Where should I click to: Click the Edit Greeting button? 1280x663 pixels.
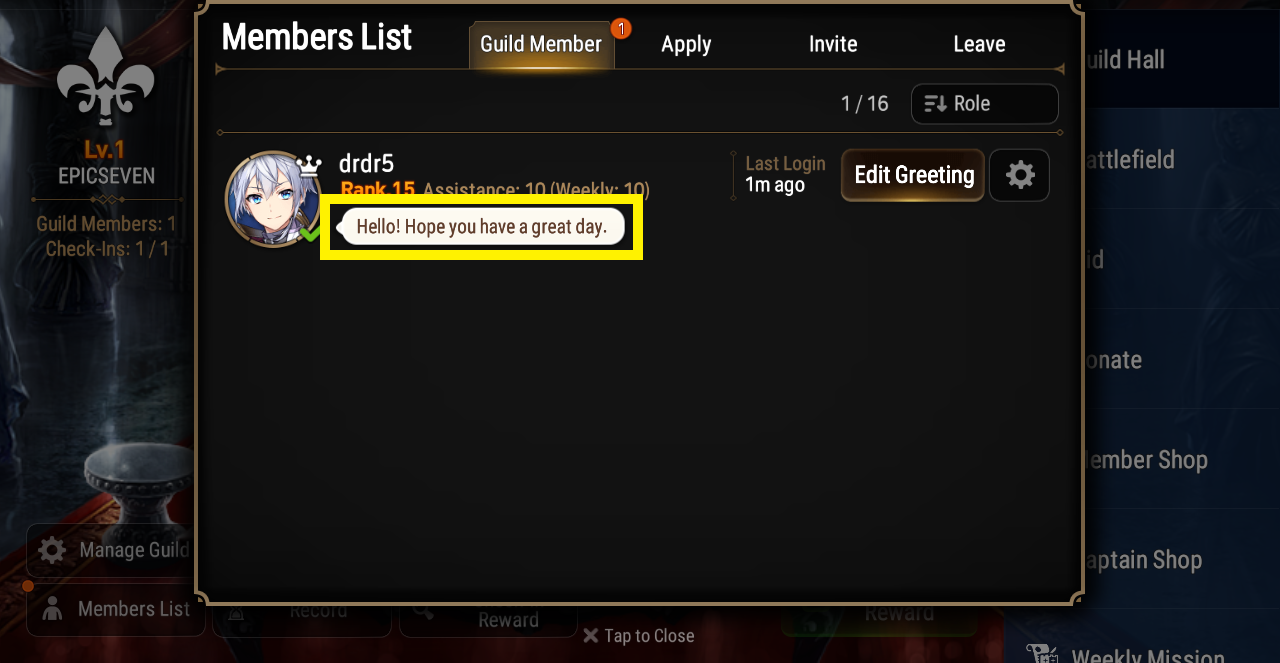(x=913, y=175)
